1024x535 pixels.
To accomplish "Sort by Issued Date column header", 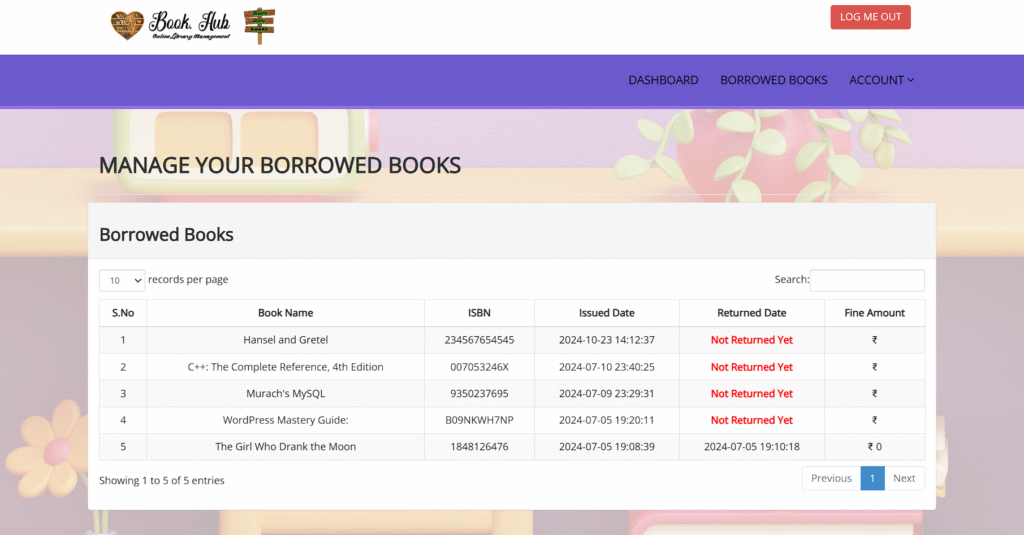I will click(x=607, y=313).
